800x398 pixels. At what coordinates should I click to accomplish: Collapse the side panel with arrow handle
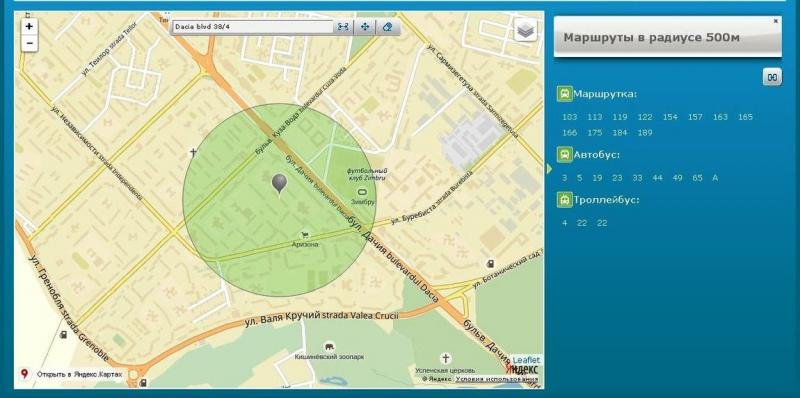[549, 168]
